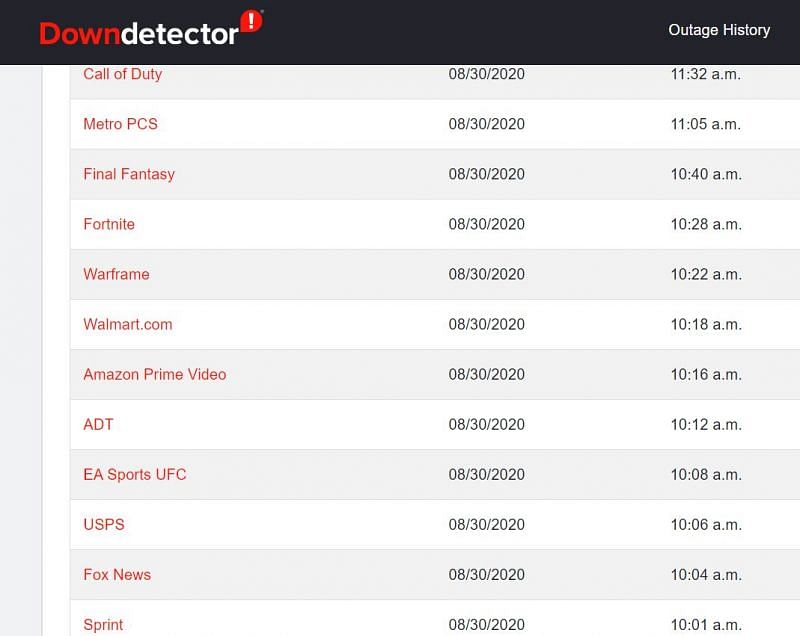
Task: Select the date in the ADT row
Action: [x=487, y=424]
